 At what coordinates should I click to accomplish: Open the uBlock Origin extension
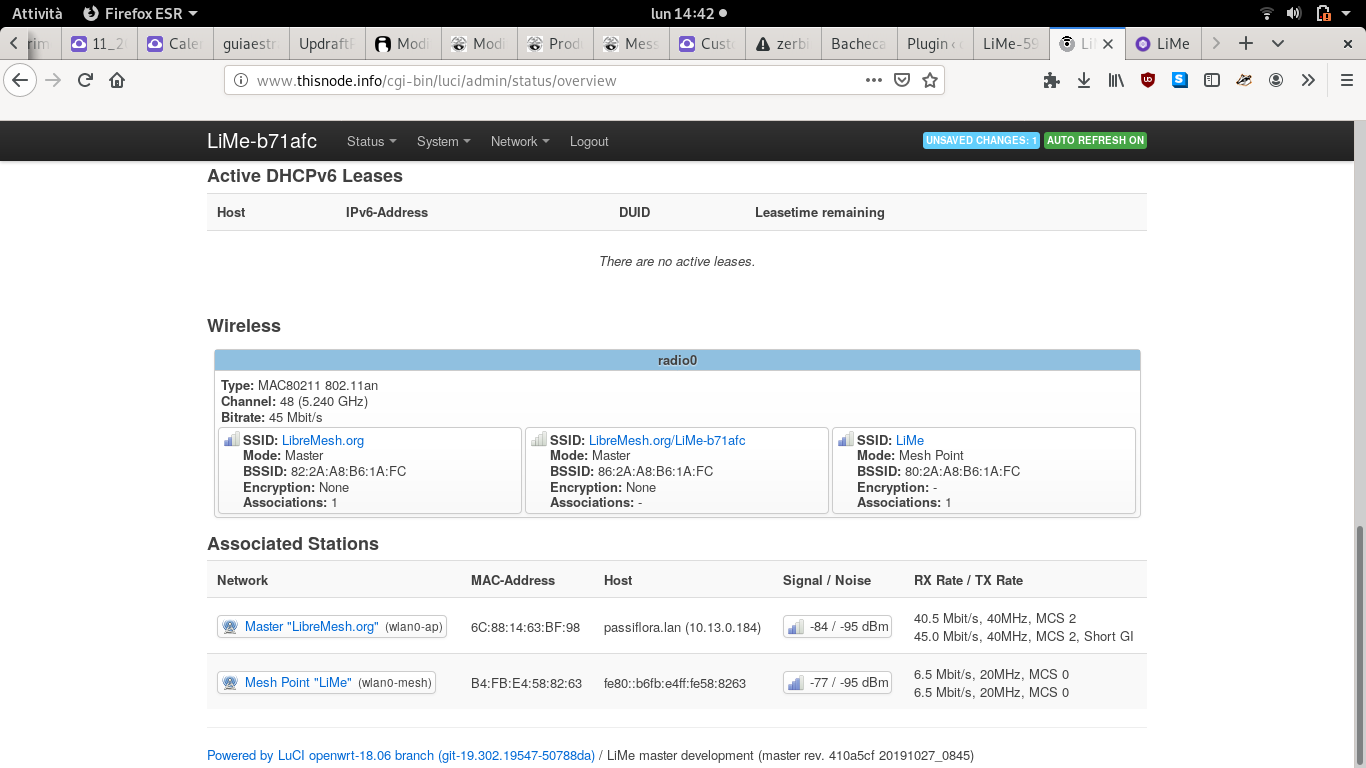tap(1148, 80)
